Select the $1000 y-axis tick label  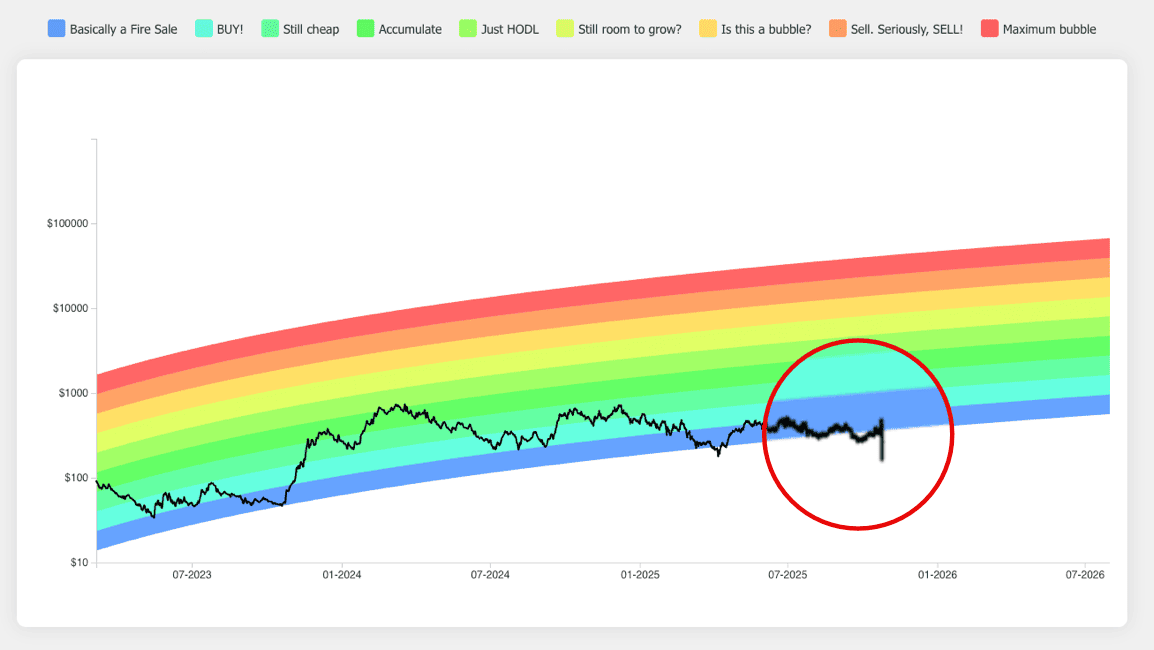pyautogui.click(x=72, y=393)
